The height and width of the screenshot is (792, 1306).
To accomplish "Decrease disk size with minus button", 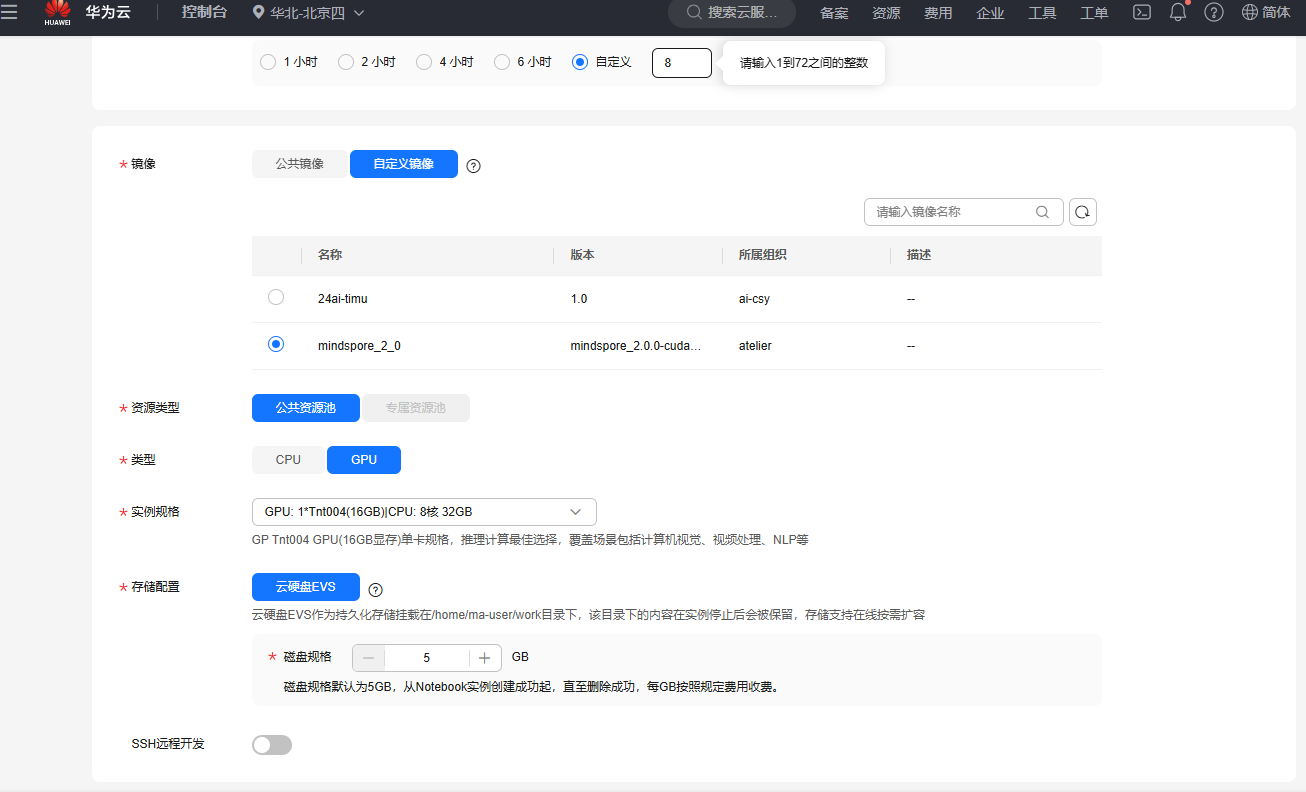I will coord(369,658).
